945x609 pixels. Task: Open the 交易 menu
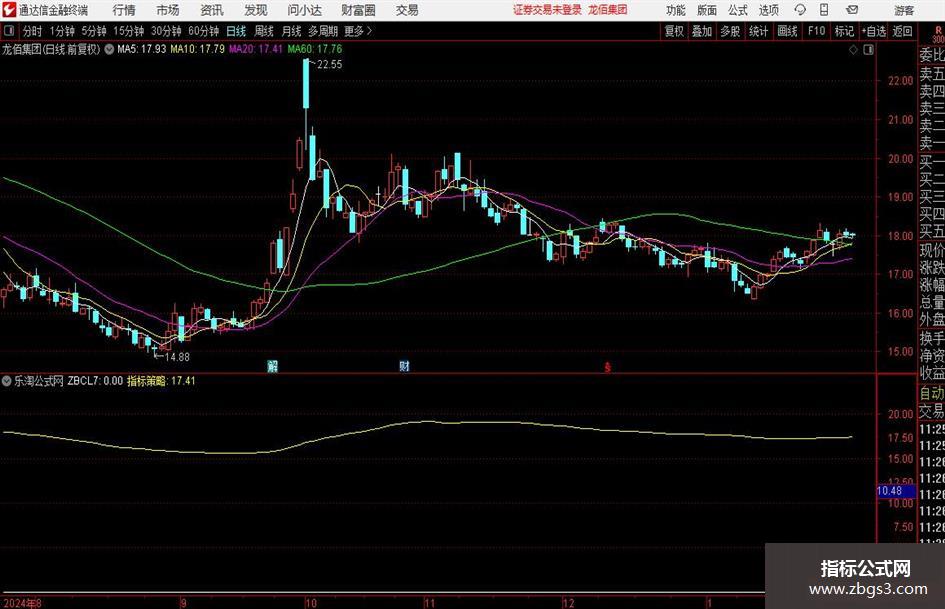[x=407, y=10]
